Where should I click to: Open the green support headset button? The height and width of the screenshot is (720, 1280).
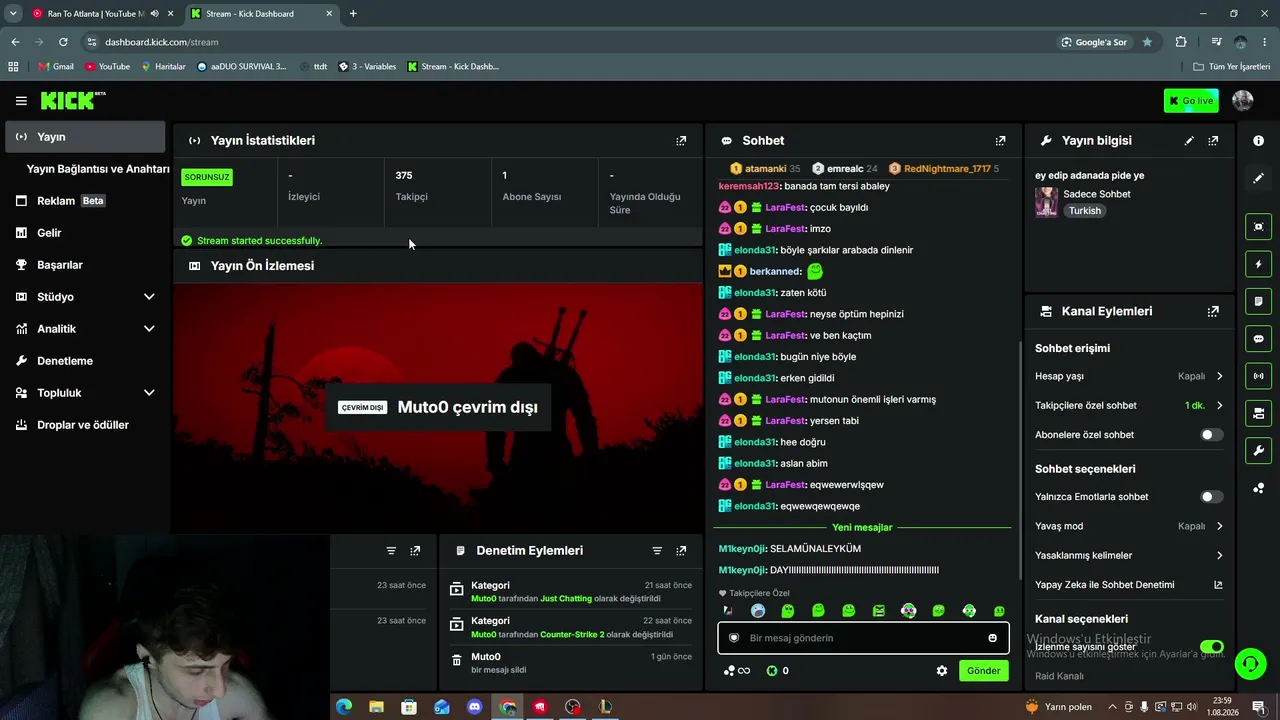click(1249, 663)
